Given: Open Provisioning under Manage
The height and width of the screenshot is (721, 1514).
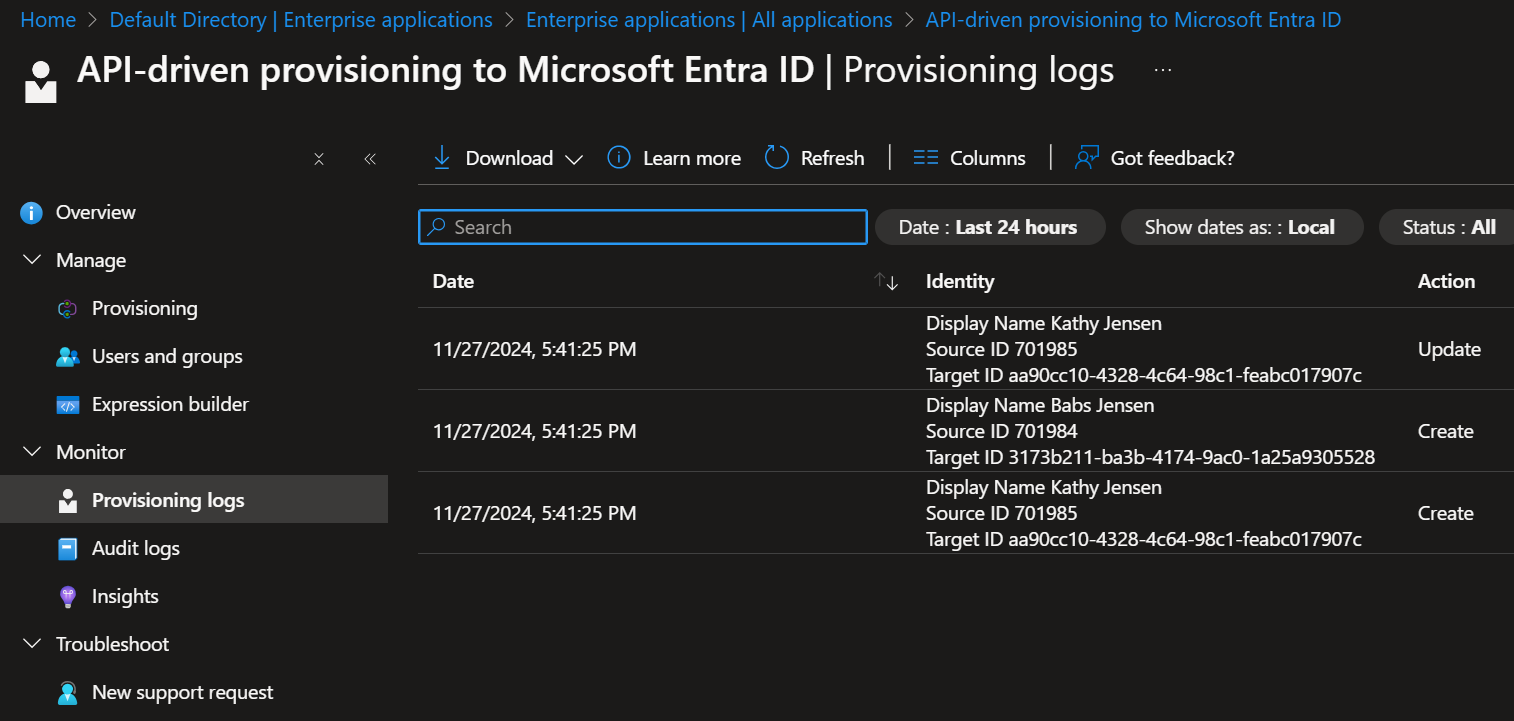Looking at the screenshot, I should point(145,308).
